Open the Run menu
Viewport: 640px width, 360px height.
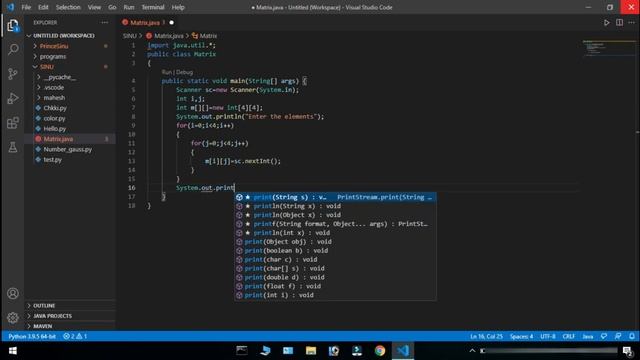click(x=129, y=7)
